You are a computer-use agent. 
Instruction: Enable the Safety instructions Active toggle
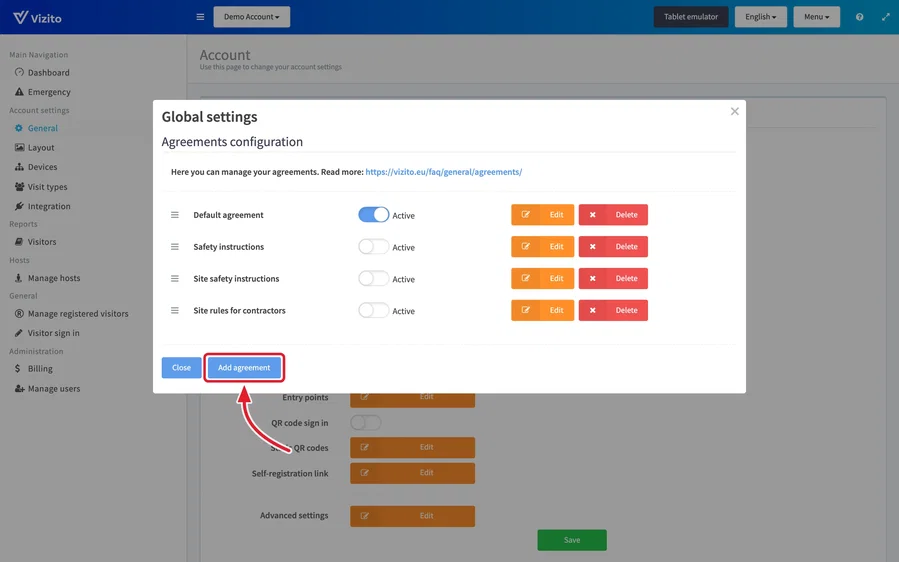(373, 247)
